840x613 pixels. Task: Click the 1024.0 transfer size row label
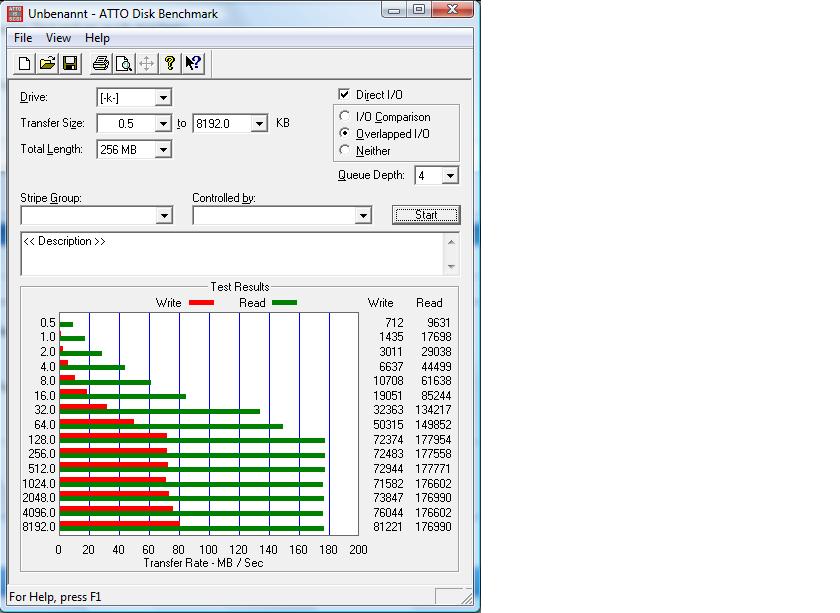click(39, 484)
